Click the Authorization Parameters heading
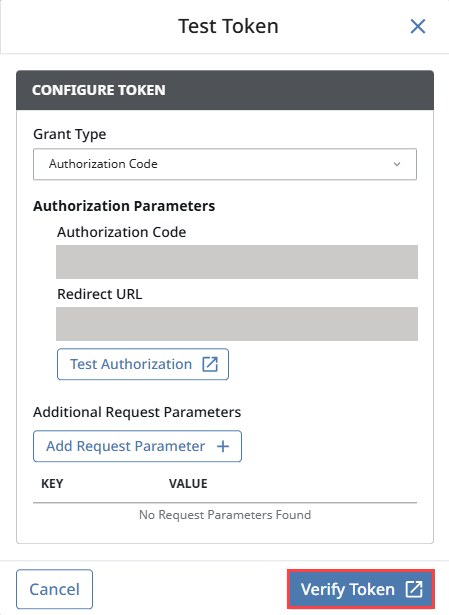 (124, 206)
